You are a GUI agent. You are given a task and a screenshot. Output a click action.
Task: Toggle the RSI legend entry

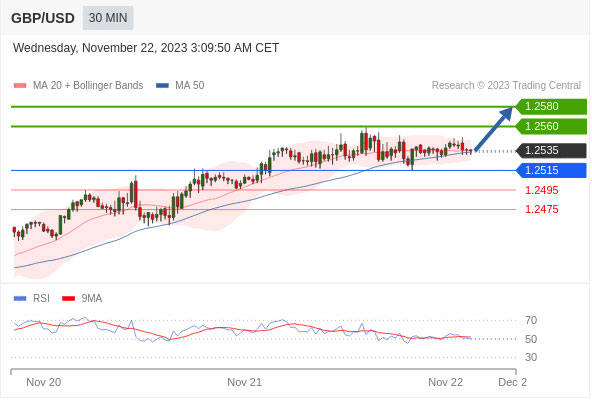click(x=32, y=299)
